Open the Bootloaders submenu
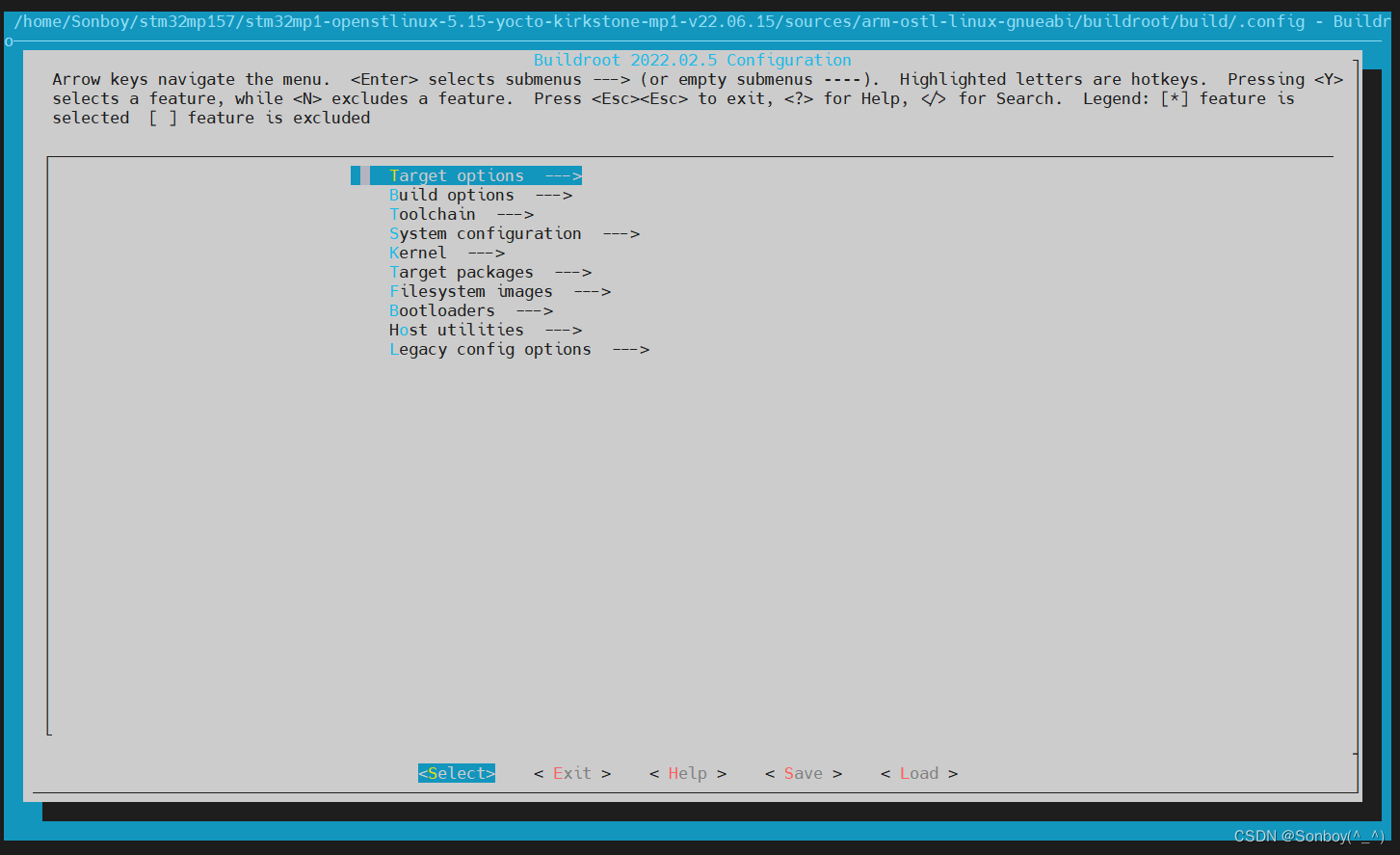 (442, 310)
